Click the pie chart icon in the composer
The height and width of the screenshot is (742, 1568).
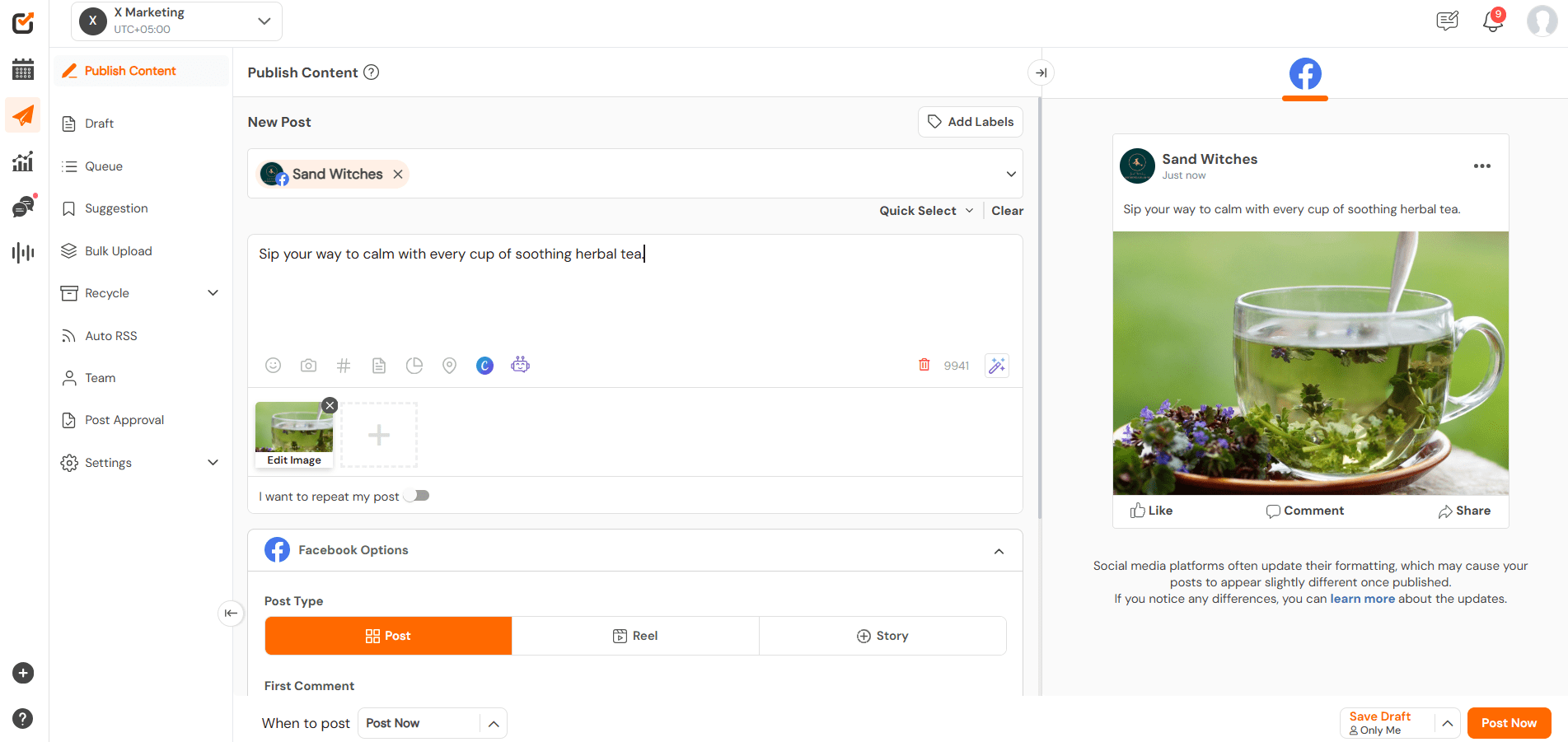[414, 365]
